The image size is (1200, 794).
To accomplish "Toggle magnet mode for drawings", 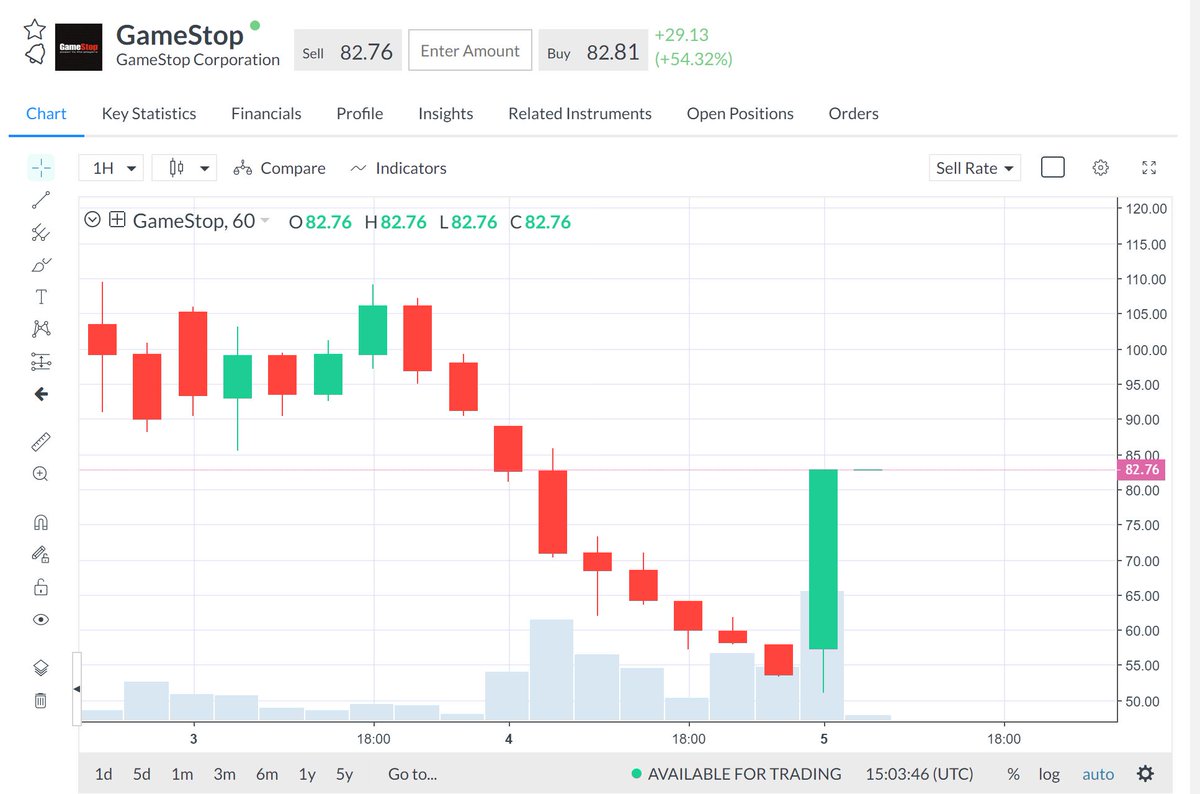I will coord(41,522).
